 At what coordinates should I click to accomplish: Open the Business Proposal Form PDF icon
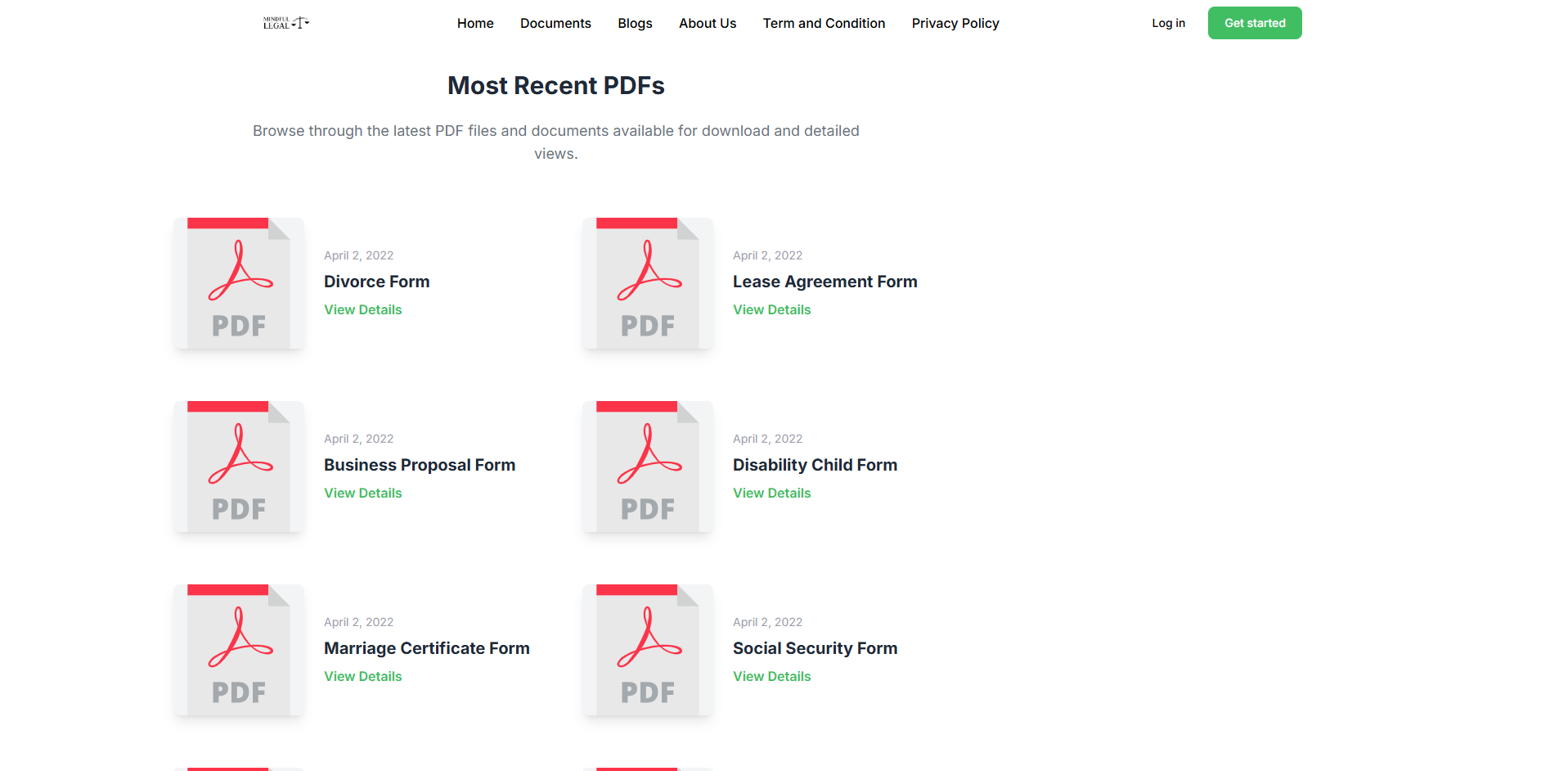(x=239, y=467)
